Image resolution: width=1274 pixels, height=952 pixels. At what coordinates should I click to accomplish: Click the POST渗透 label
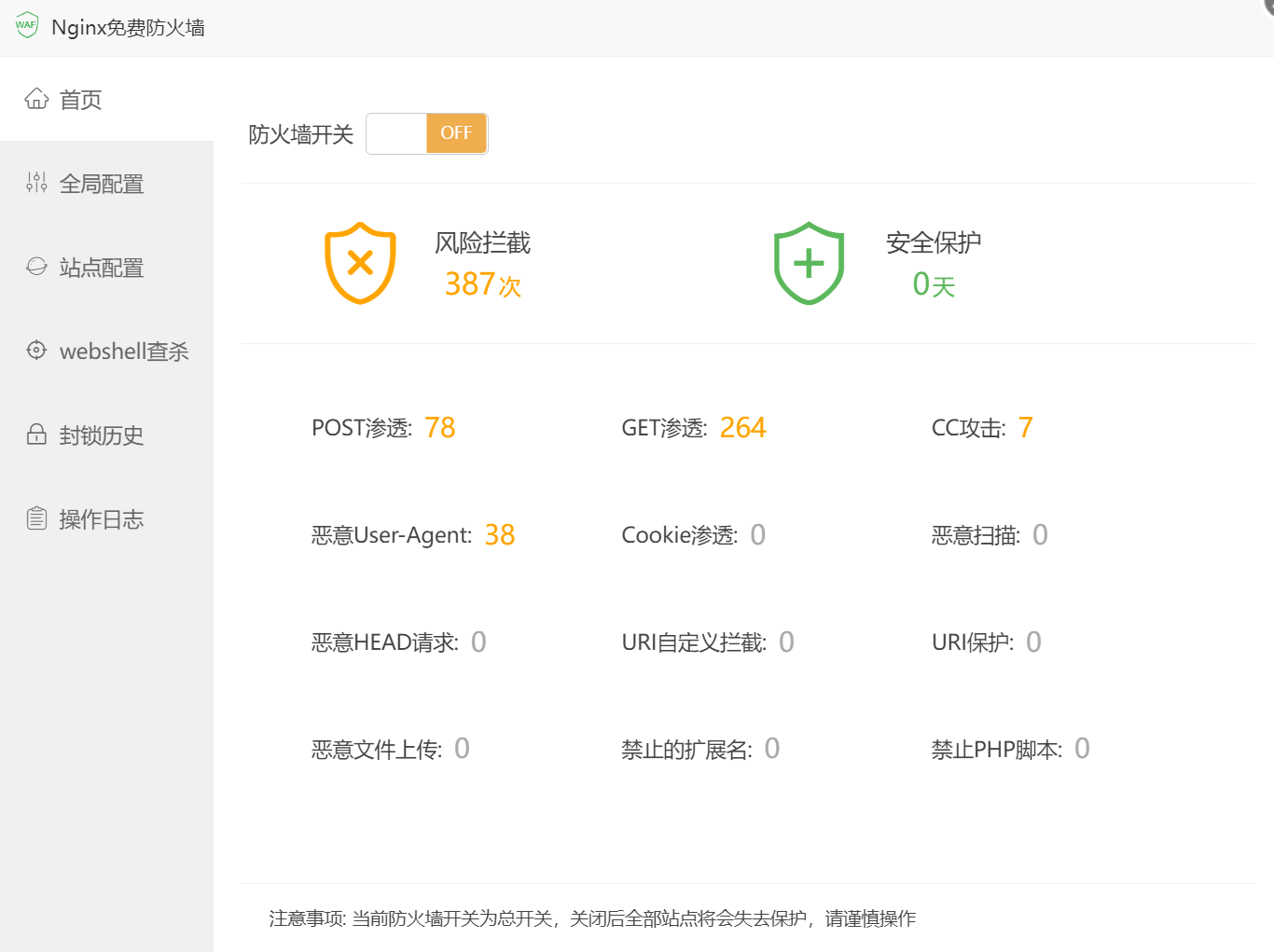point(362,428)
